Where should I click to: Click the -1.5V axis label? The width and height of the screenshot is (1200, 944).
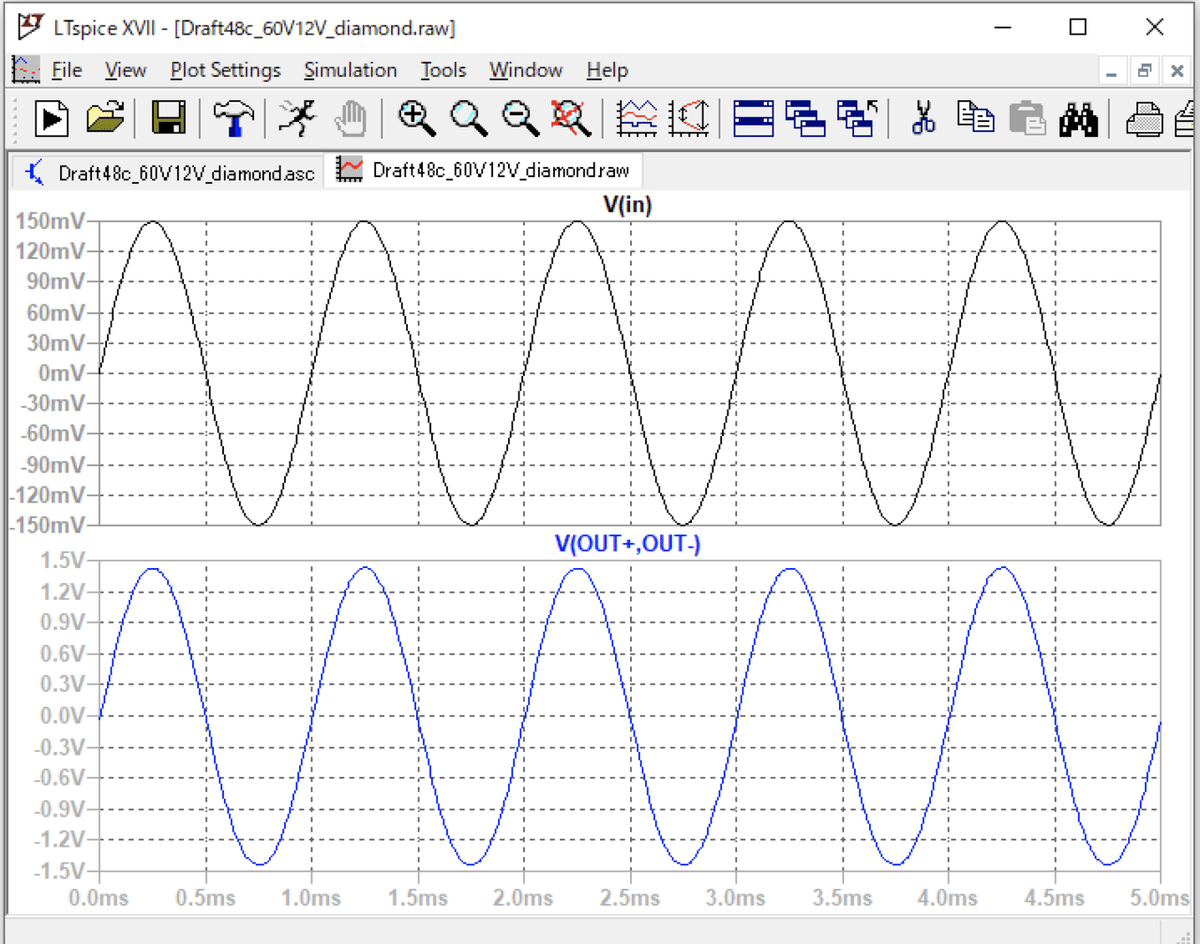pyautogui.click(x=61, y=870)
